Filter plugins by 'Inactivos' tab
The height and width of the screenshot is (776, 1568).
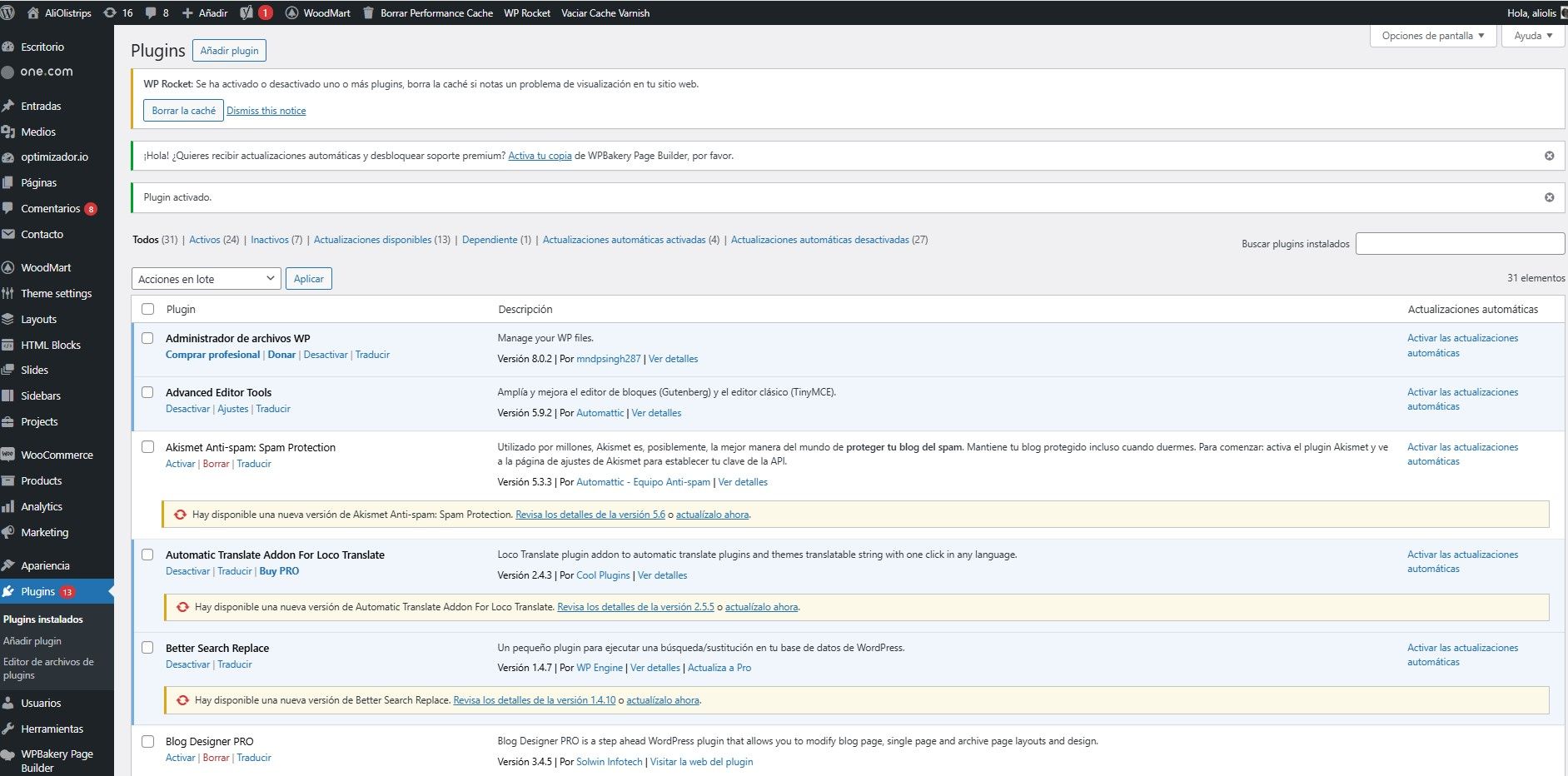tap(270, 240)
